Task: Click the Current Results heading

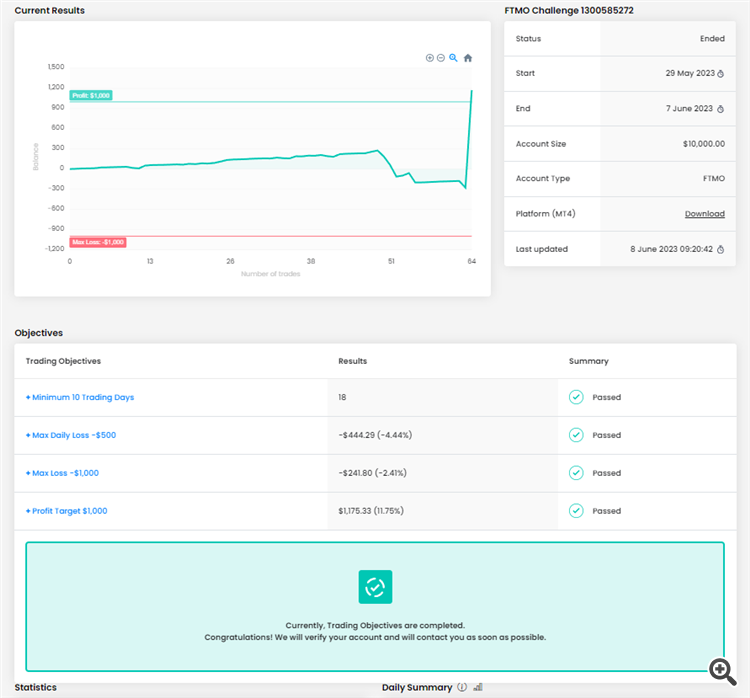Action: tap(49, 11)
